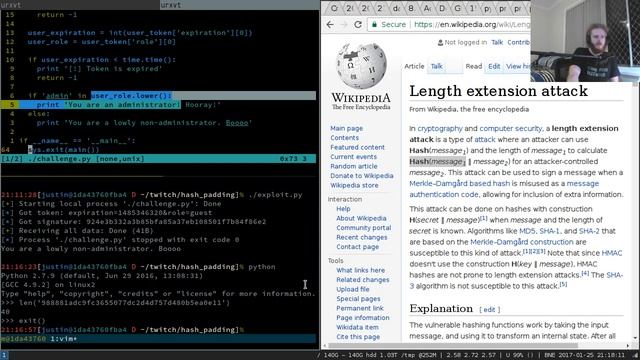Open the Special pages link
The height and width of the screenshot is (360, 640).
coord(358,299)
